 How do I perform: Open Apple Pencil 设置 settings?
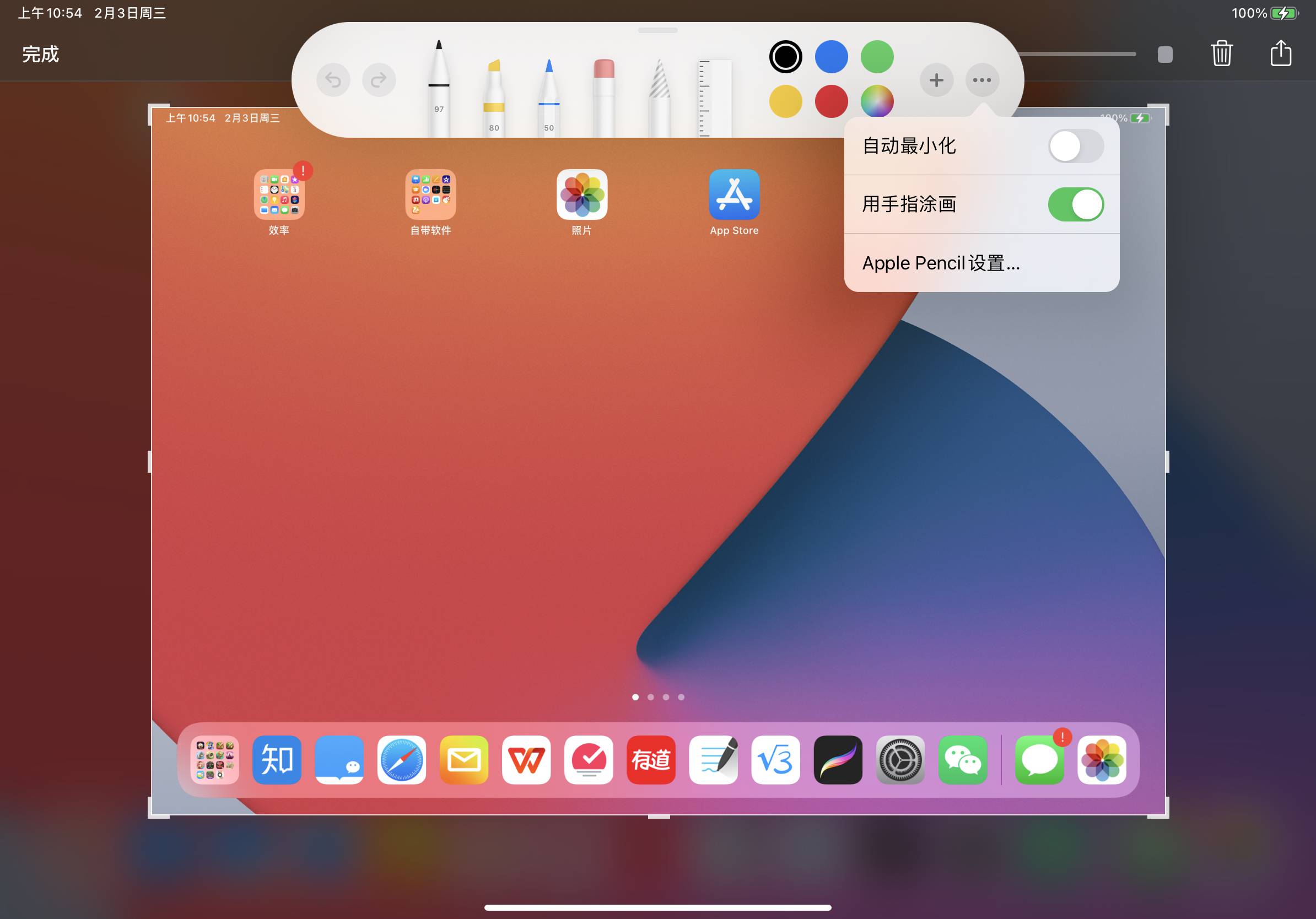coord(941,262)
